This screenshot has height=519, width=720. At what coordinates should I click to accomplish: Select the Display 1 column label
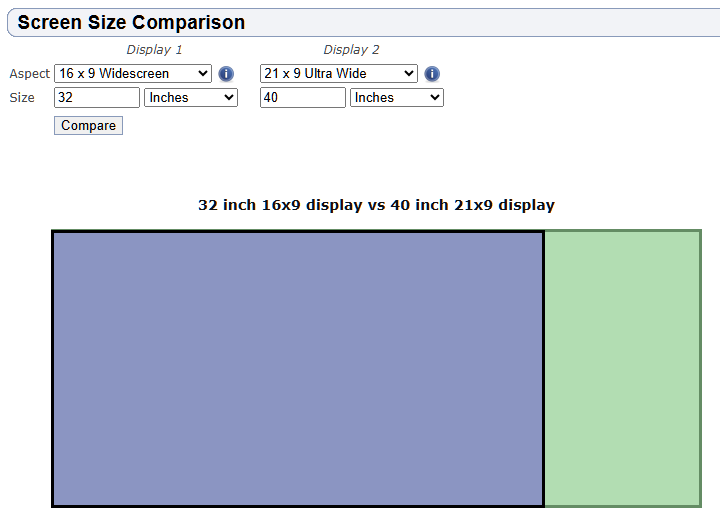click(154, 50)
